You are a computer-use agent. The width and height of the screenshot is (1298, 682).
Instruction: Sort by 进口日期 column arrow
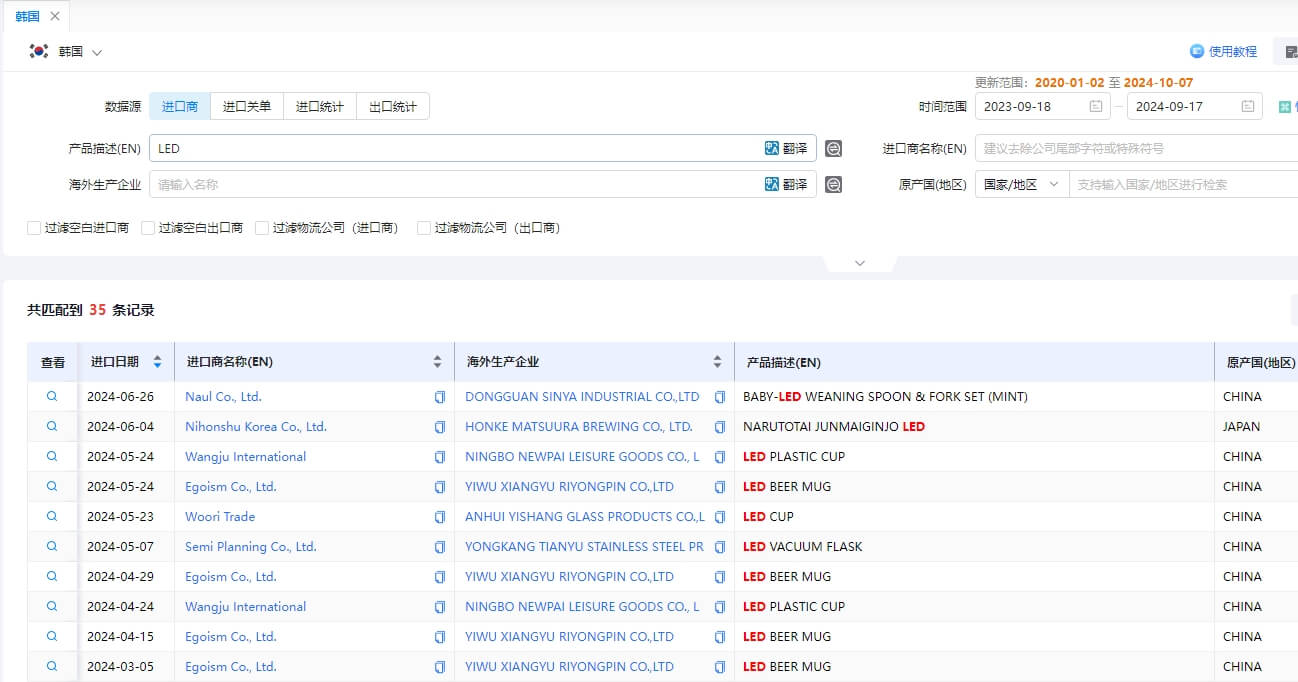click(x=158, y=362)
